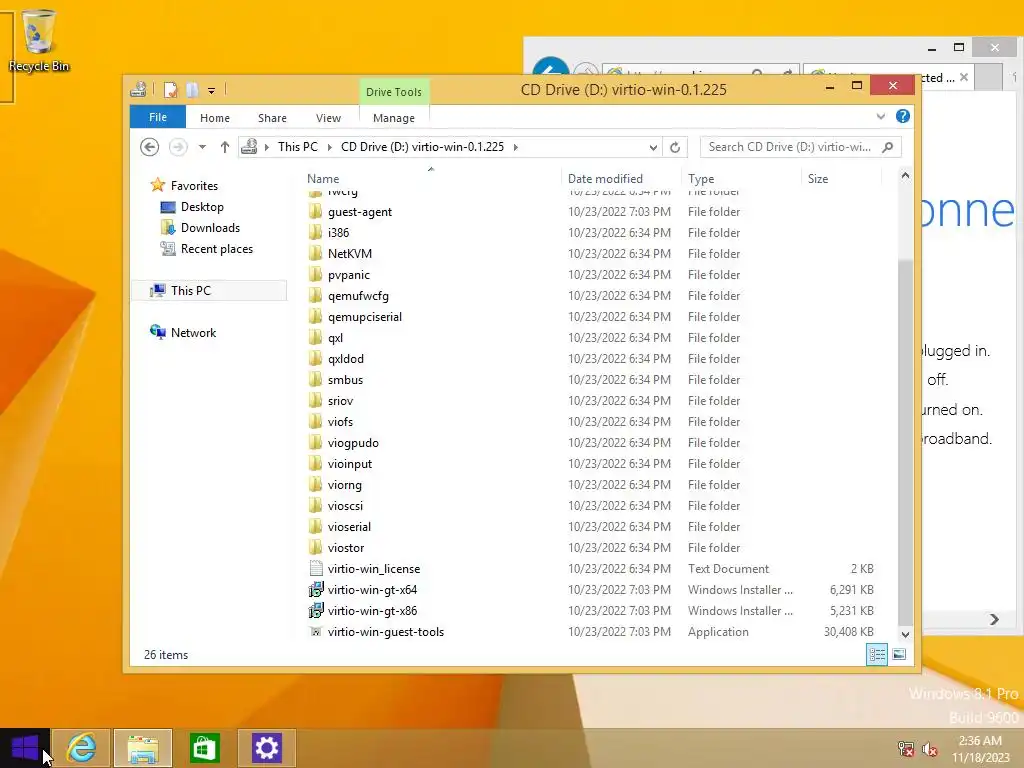
Task: Select the i386 folder
Action: (338, 233)
